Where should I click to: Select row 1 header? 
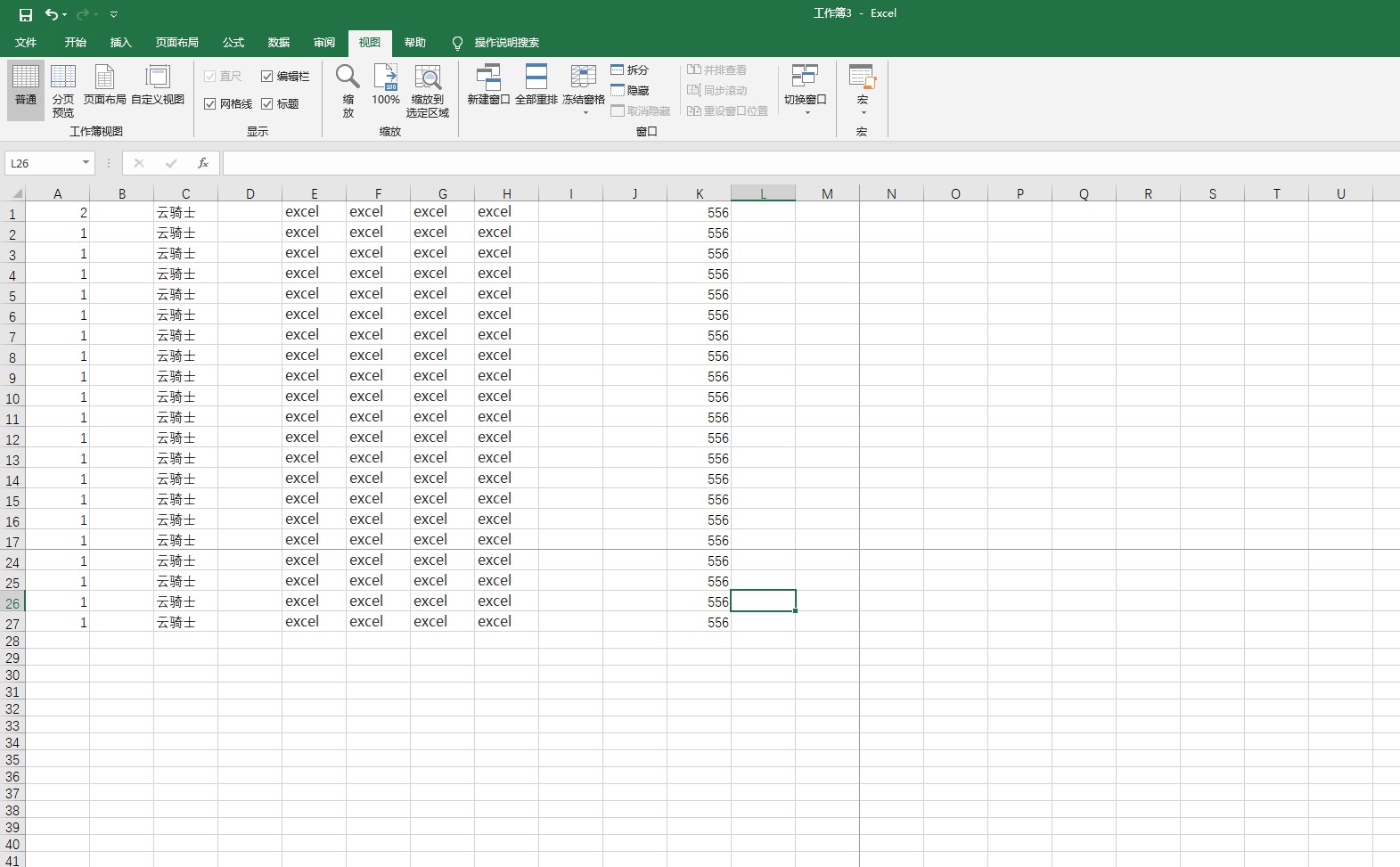(12, 214)
